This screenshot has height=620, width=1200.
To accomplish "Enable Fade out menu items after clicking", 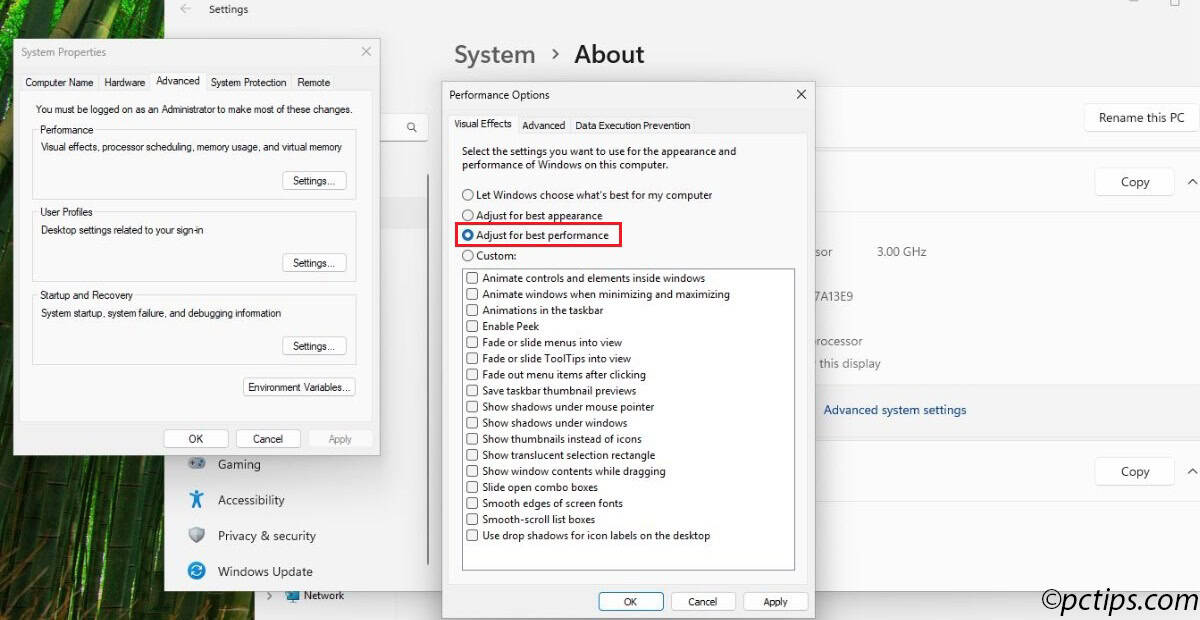I will tap(472, 374).
